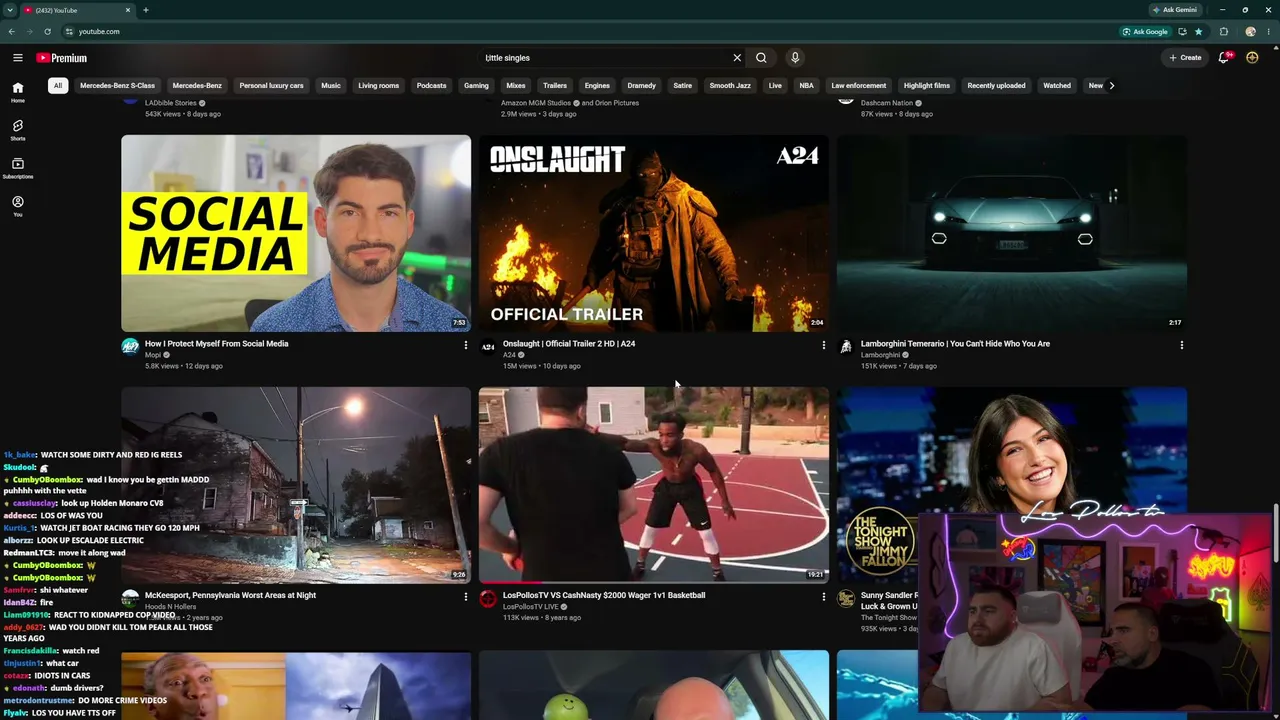Visit the LosPollosTV LIVE channel link
The image size is (1280, 720).
(531, 607)
